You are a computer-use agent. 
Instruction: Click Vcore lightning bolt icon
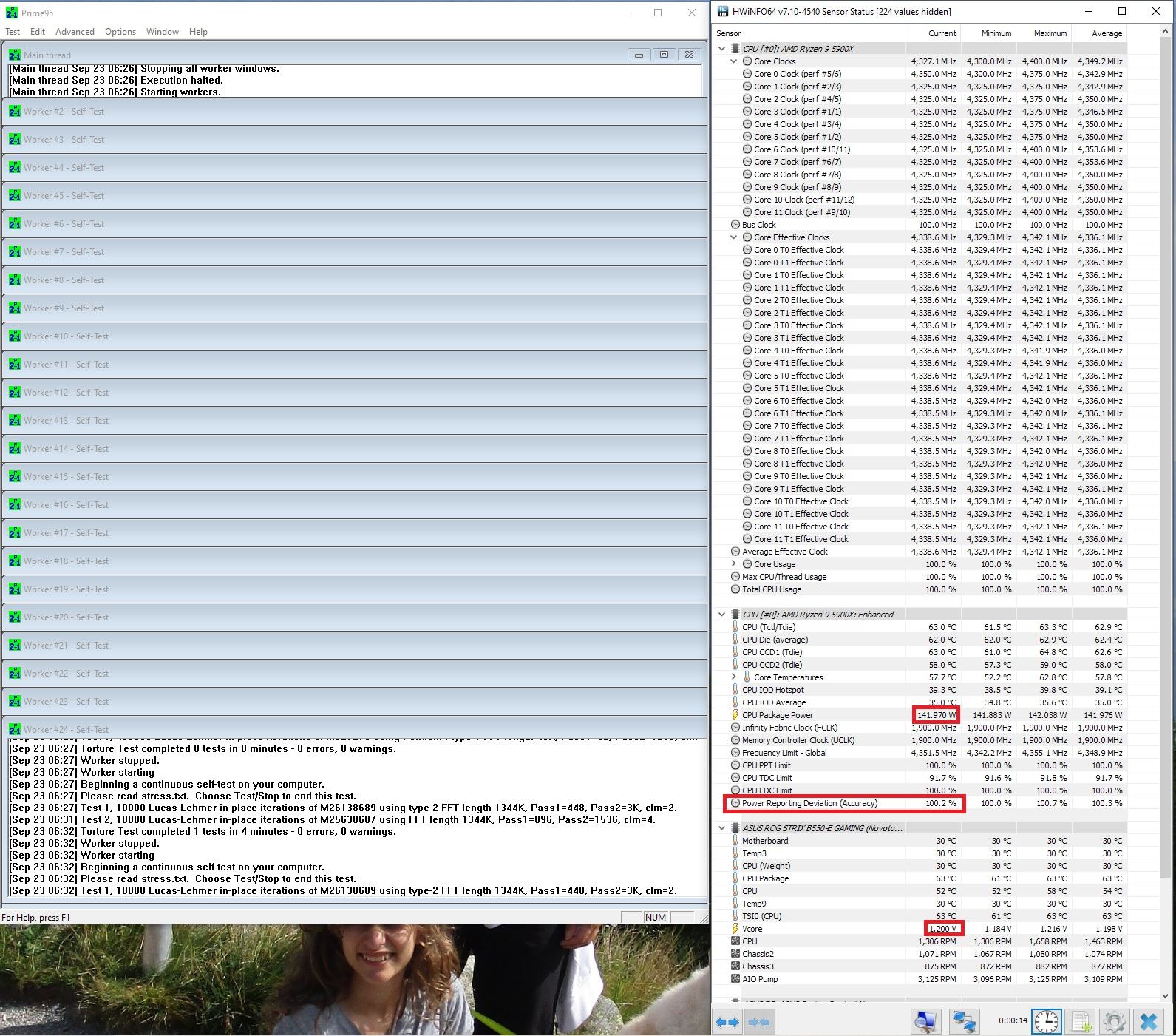point(735,929)
